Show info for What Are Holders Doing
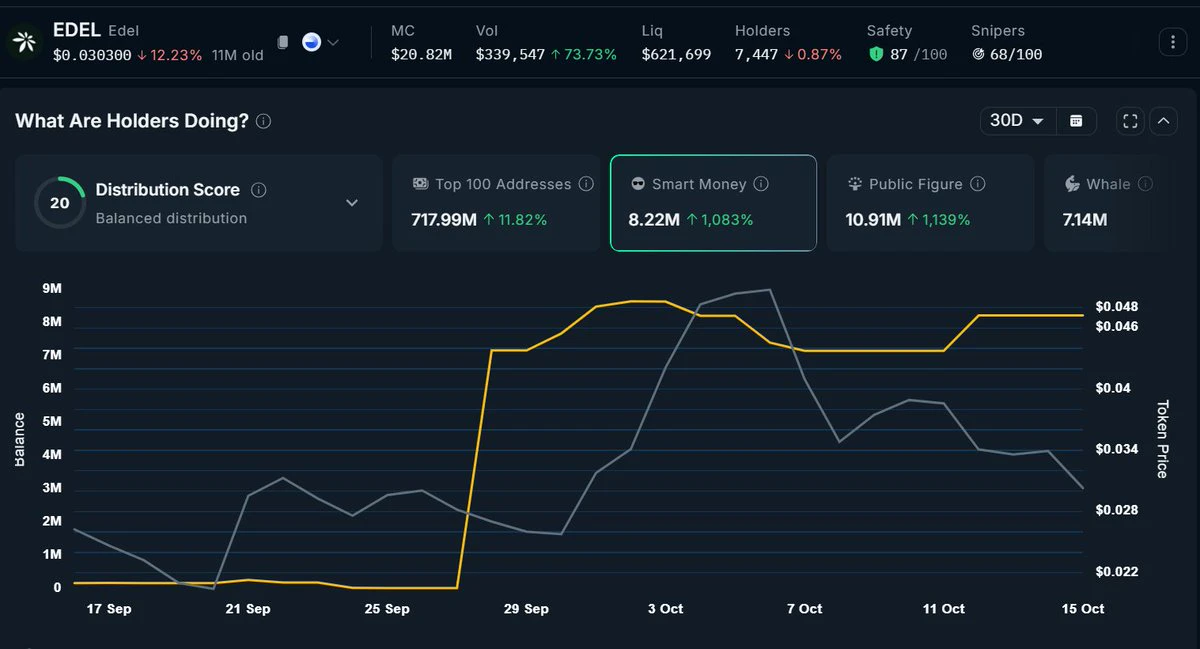 click(x=263, y=121)
